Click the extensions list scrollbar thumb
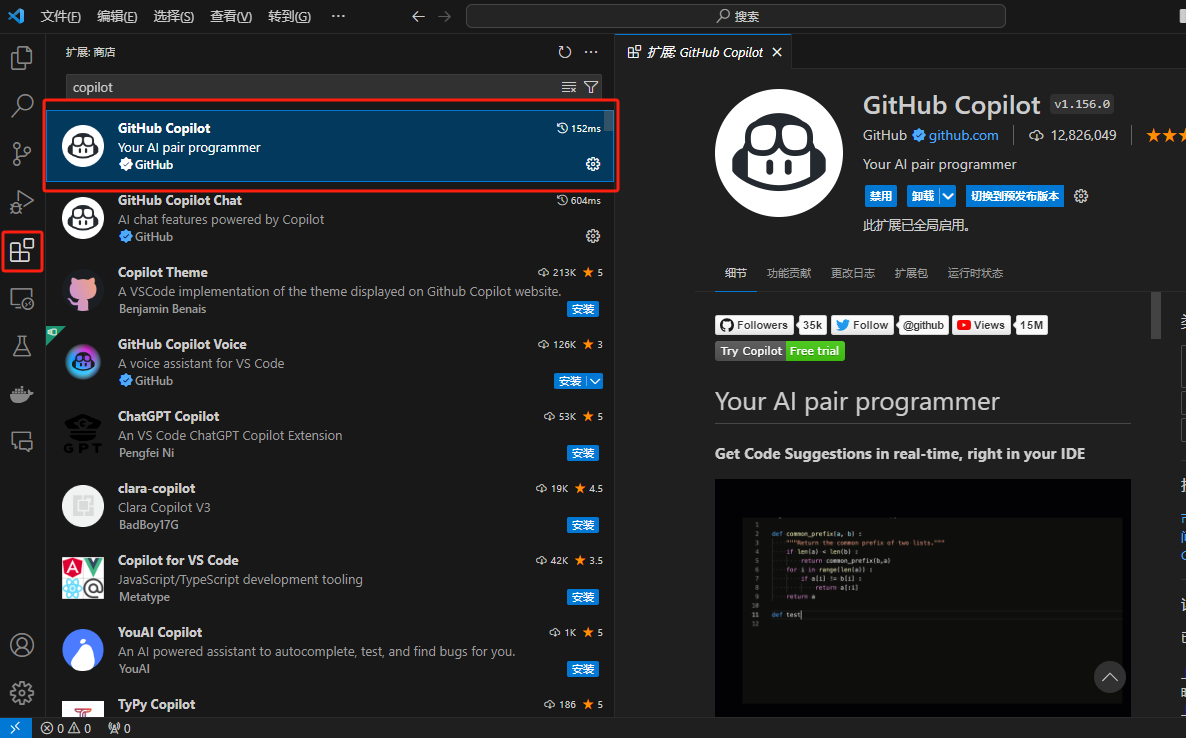 (609, 122)
